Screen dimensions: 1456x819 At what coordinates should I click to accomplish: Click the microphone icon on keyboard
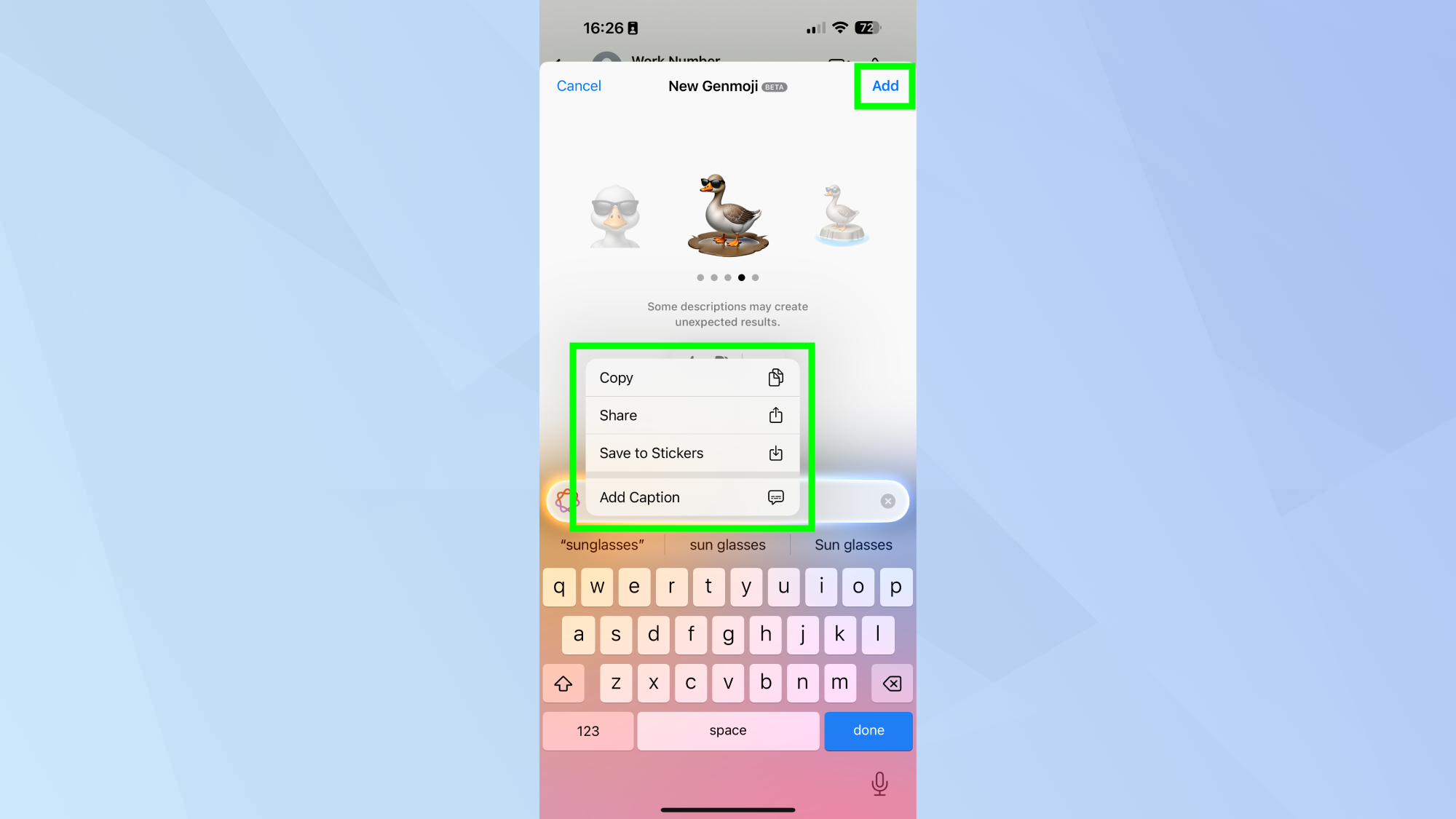tap(879, 783)
